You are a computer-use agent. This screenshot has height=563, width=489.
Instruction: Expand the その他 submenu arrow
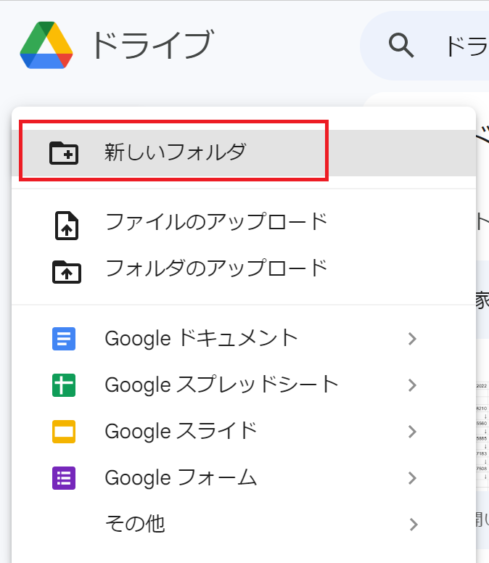[413, 525]
